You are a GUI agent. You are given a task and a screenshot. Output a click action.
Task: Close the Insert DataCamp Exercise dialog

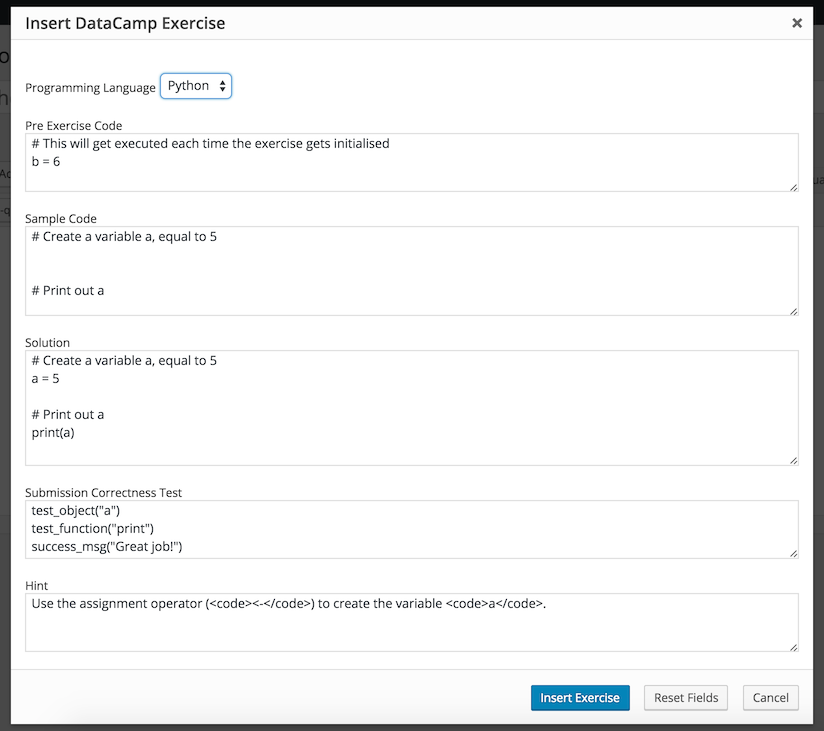797,23
